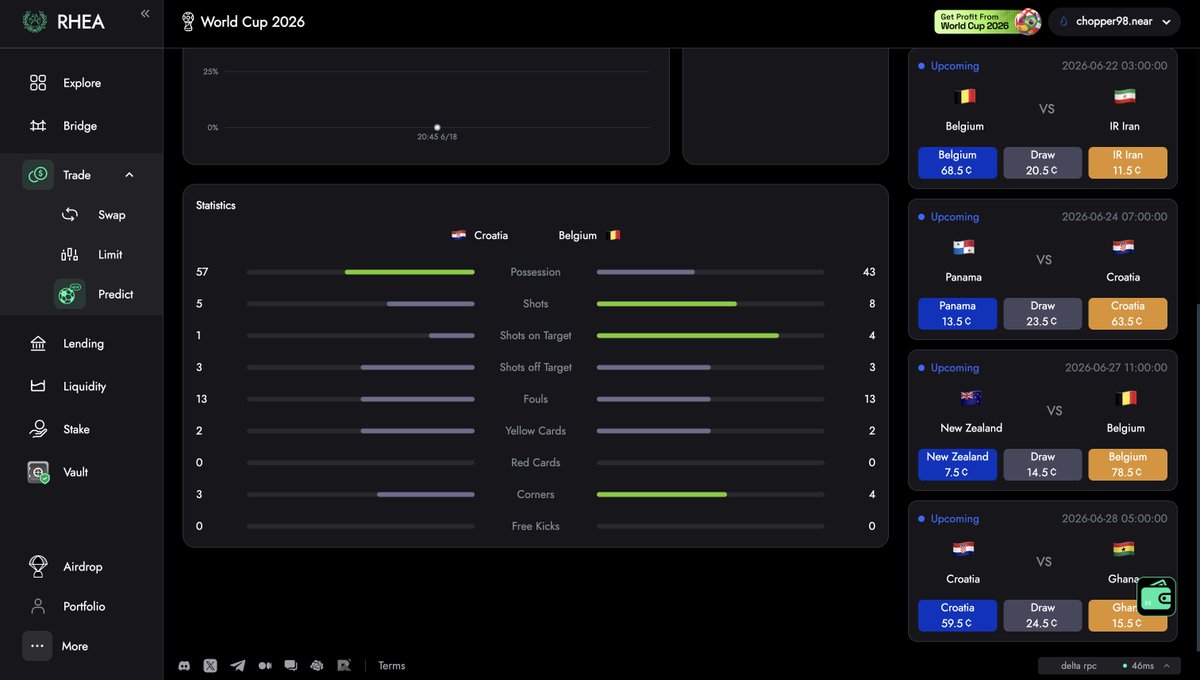The width and height of the screenshot is (1200, 680).
Task: Bet on Croatia 63.5 vs Panama
Action: point(1128,314)
